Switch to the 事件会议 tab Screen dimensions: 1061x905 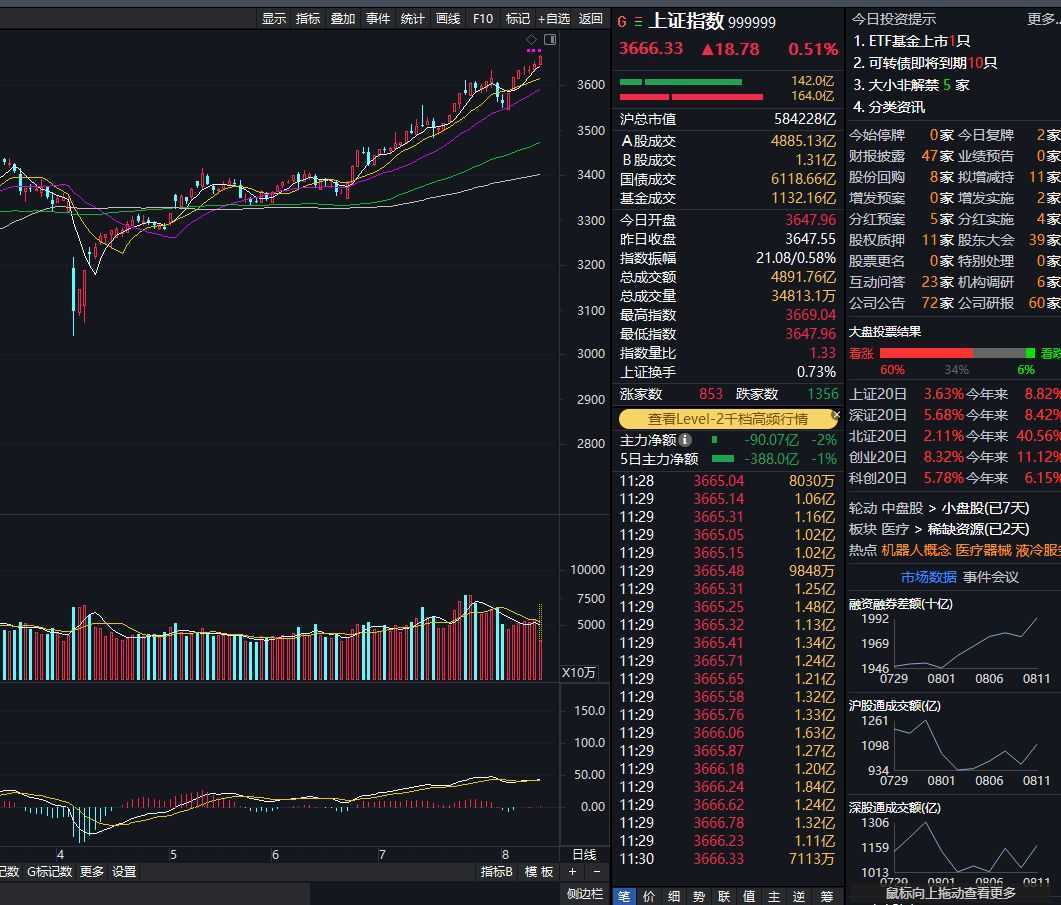click(991, 577)
